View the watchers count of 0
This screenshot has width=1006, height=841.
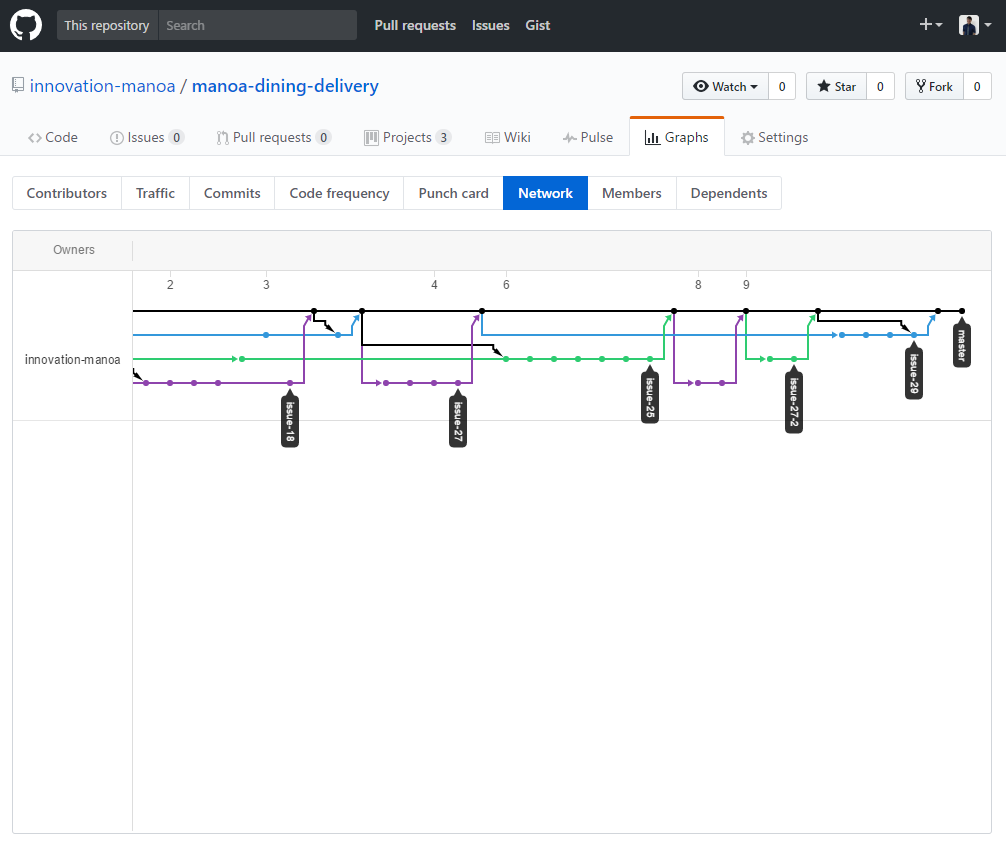(x=782, y=87)
